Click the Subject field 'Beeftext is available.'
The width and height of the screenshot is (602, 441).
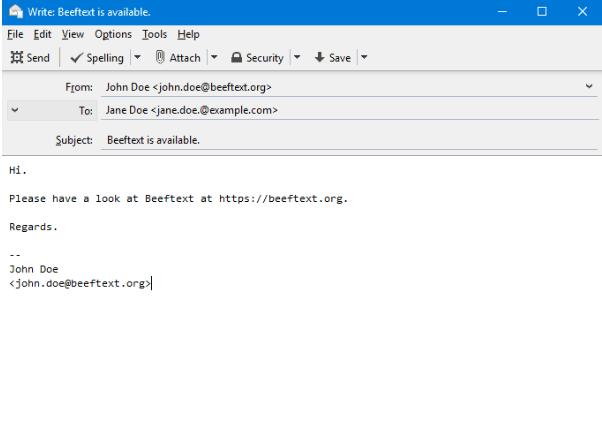[349, 140]
